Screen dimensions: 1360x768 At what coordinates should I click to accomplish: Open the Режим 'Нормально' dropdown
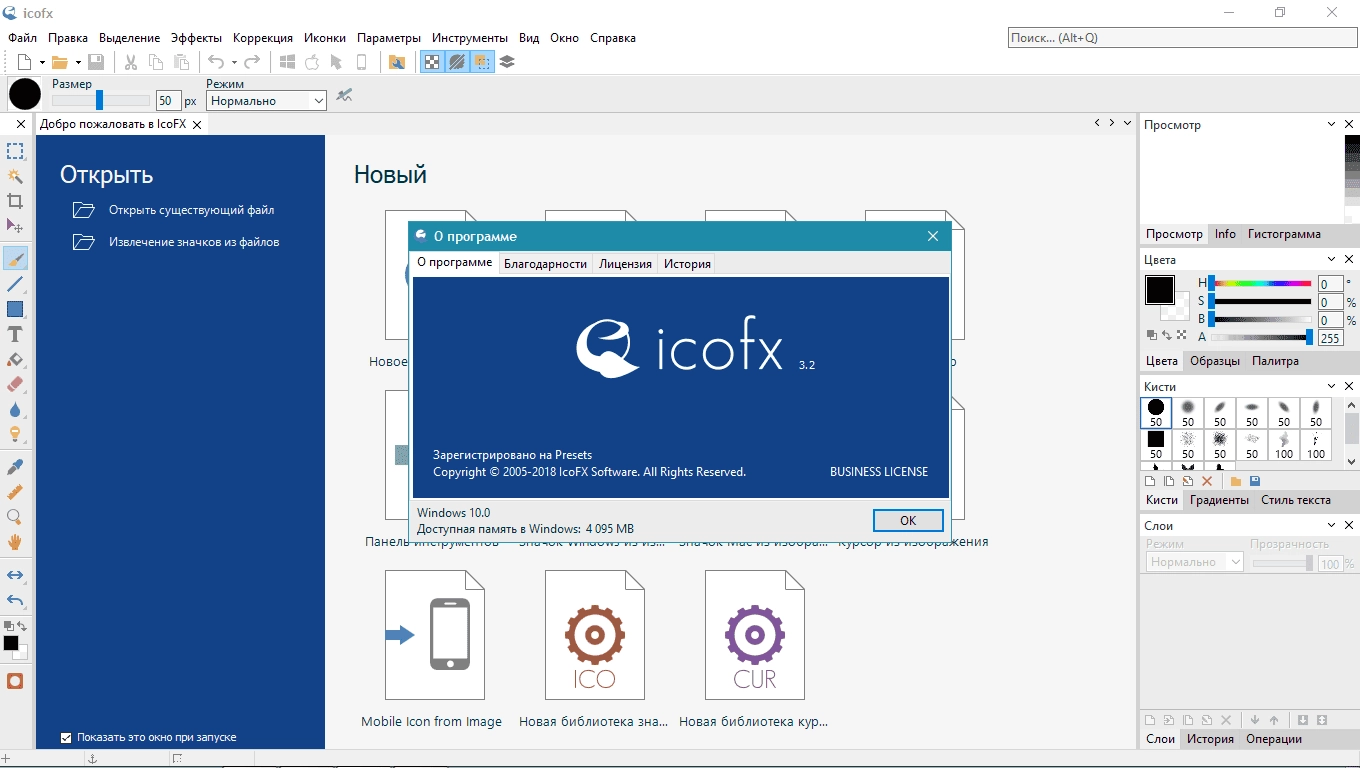pos(266,101)
